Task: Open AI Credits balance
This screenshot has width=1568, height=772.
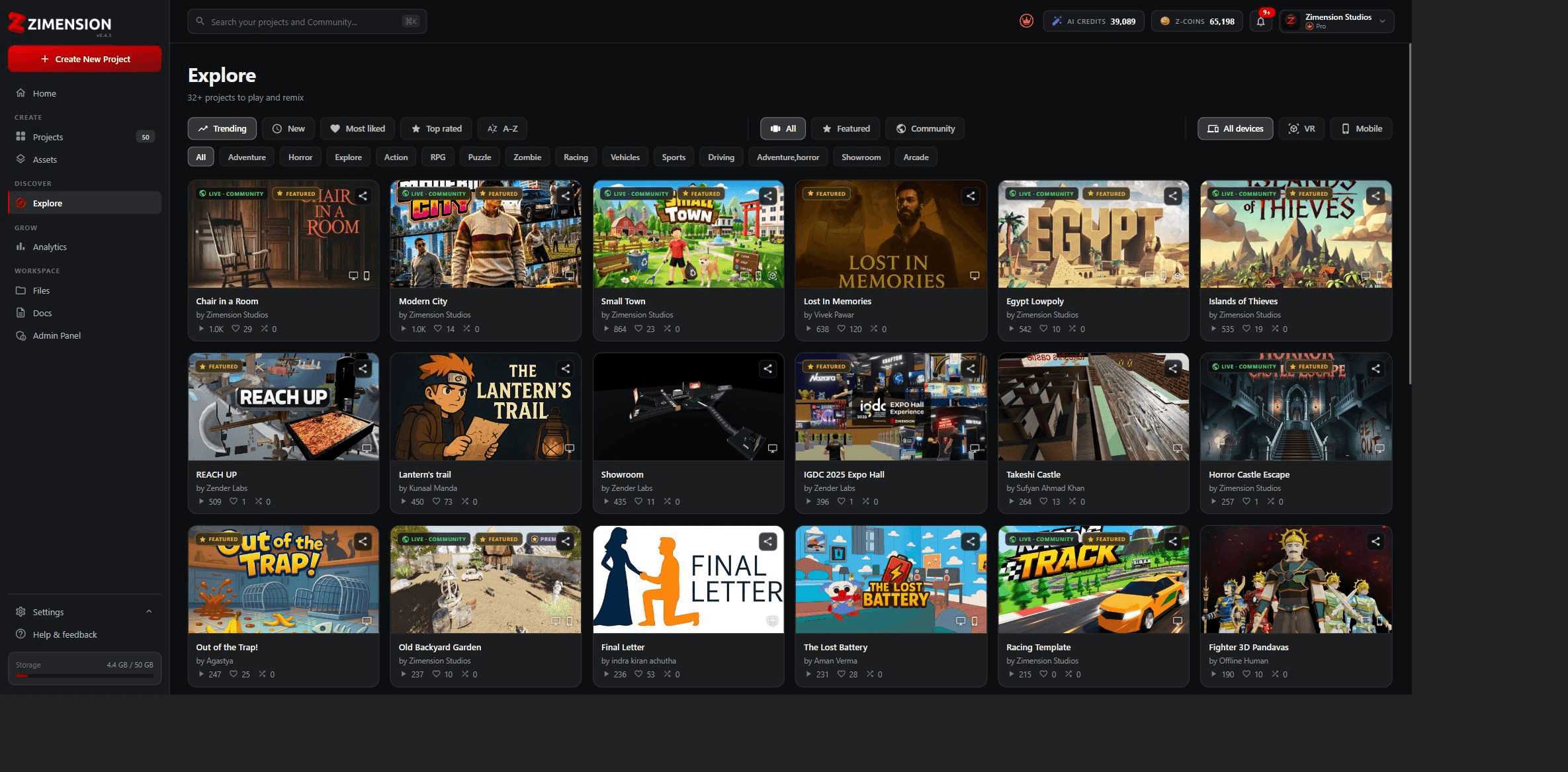Action: [x=1094, y=21]
